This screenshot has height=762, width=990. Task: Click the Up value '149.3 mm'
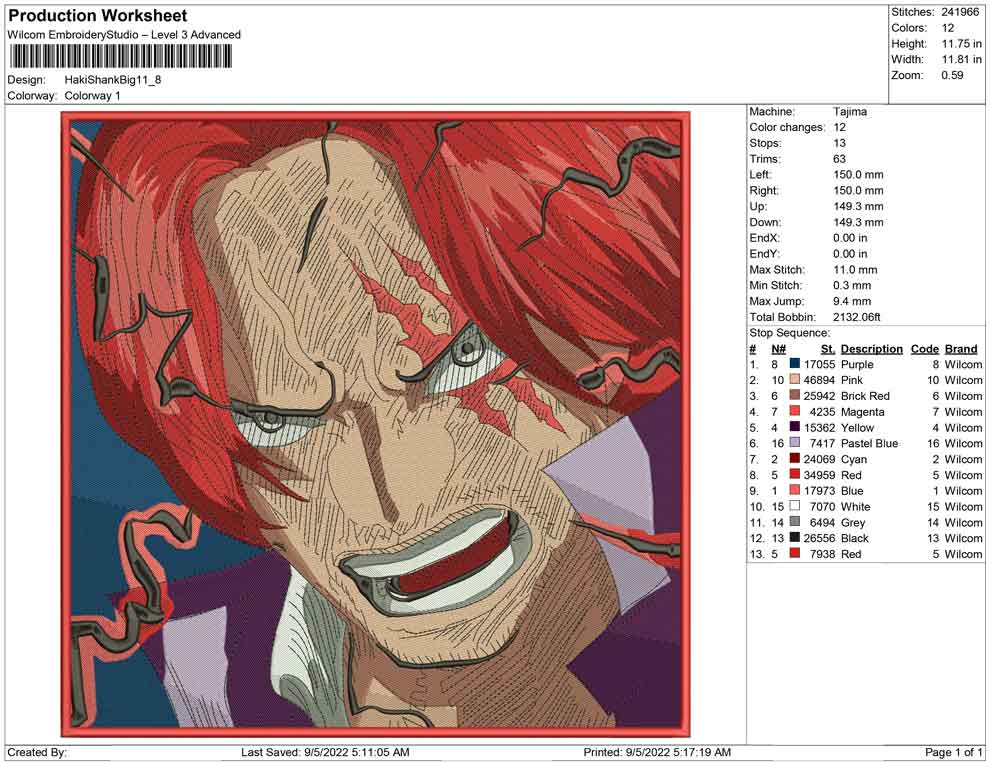coord(858,206)
